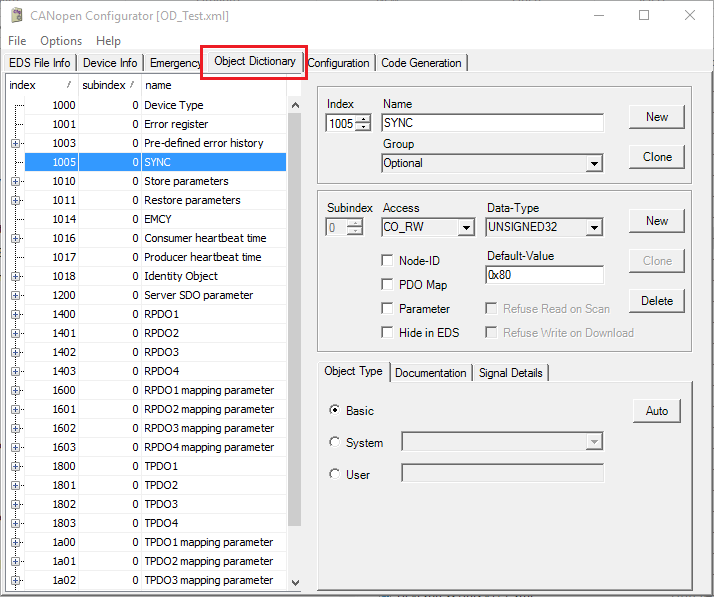Open the Code Generation tab
Screen dimensions: 714x597
click(421, 63)
